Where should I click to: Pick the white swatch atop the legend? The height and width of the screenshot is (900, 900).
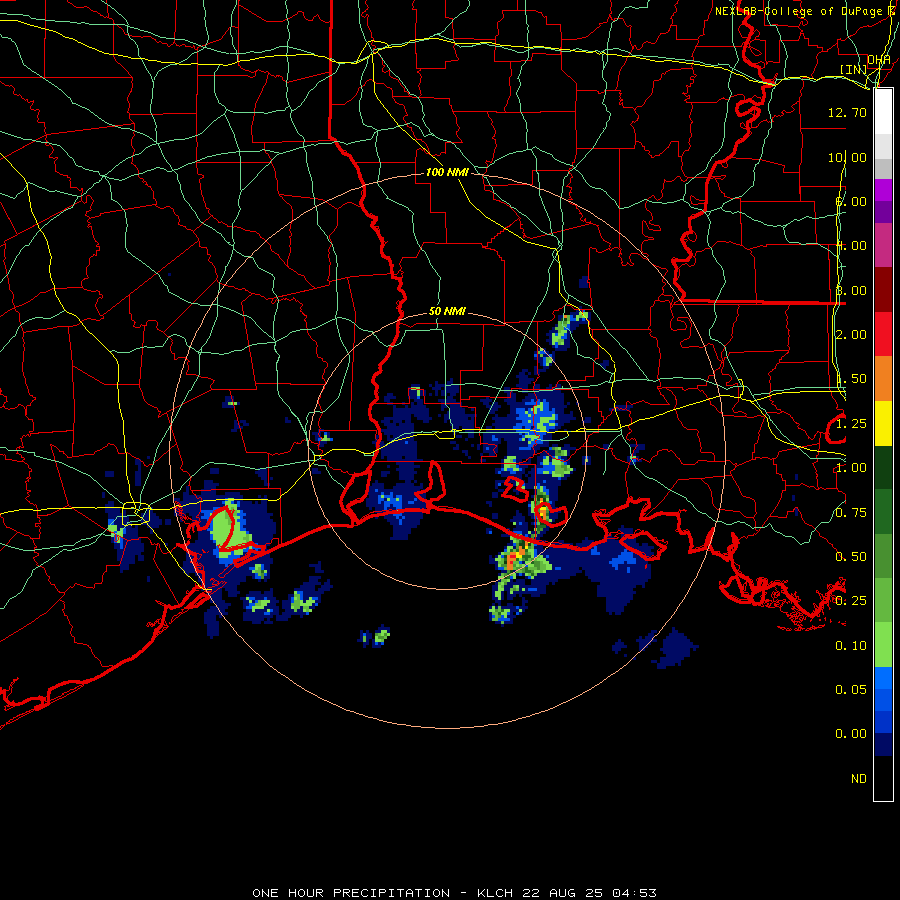click(x=883, y=111)
